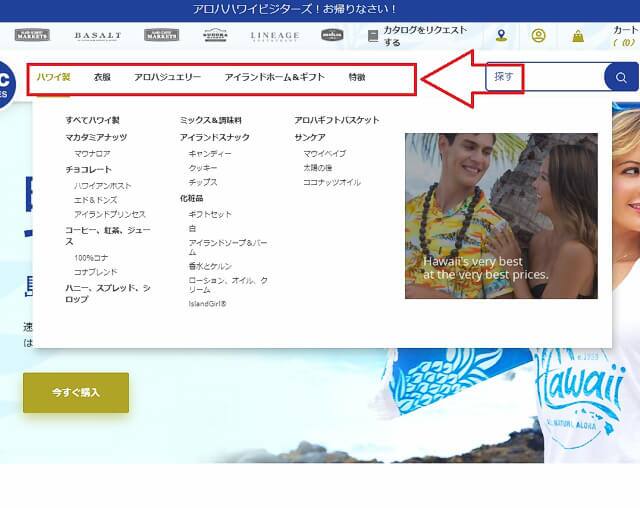Expand the アイランドホーム&ギフト menu
Screen dimensions: 640x508
coord(274,77)
